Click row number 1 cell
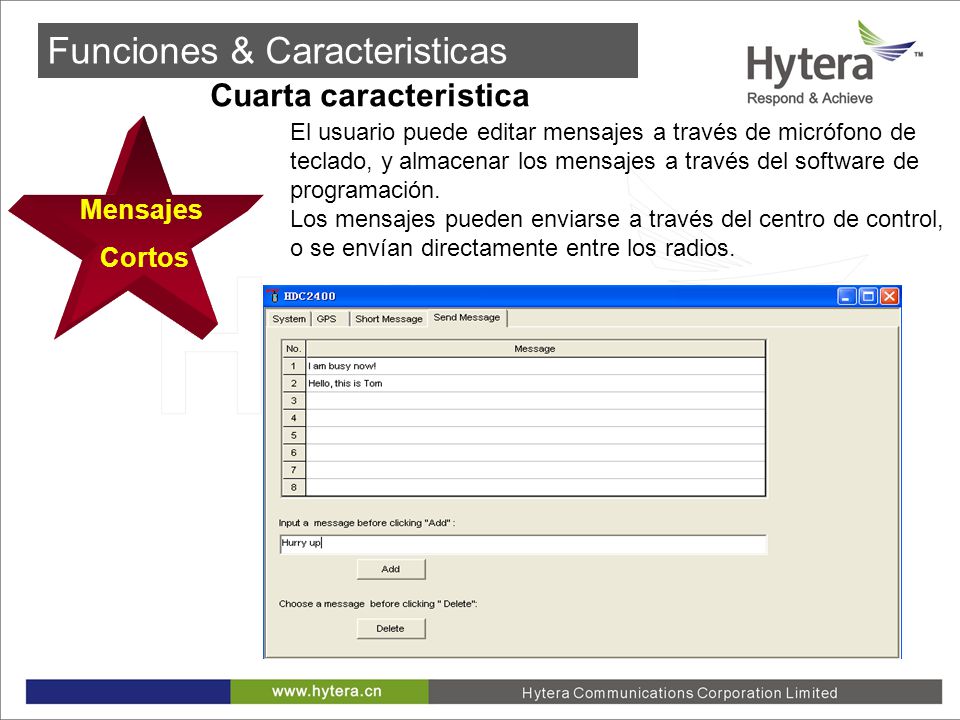 click(x=293, y=366)
